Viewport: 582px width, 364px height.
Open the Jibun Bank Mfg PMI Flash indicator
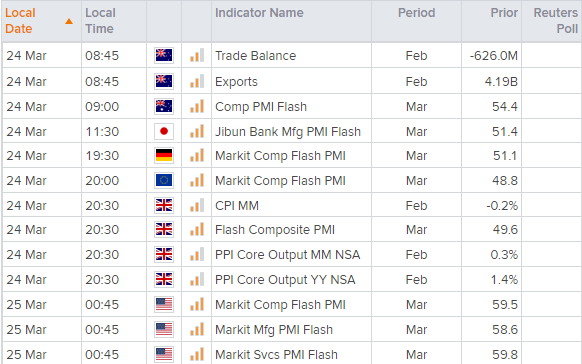pos(288,132)
